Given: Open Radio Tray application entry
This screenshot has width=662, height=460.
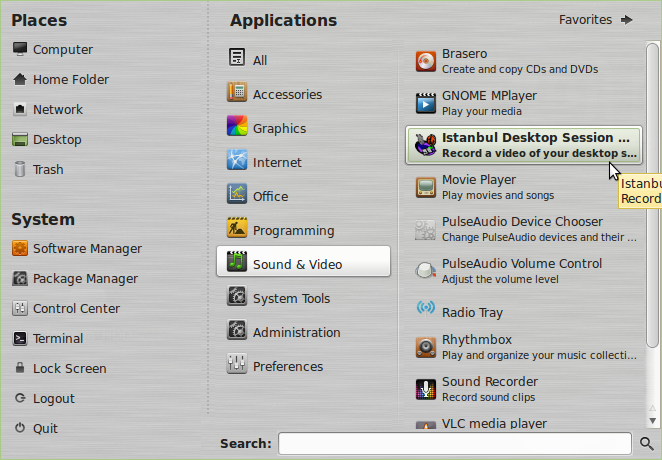Looking at the screenshot, I should click(524, 310).
